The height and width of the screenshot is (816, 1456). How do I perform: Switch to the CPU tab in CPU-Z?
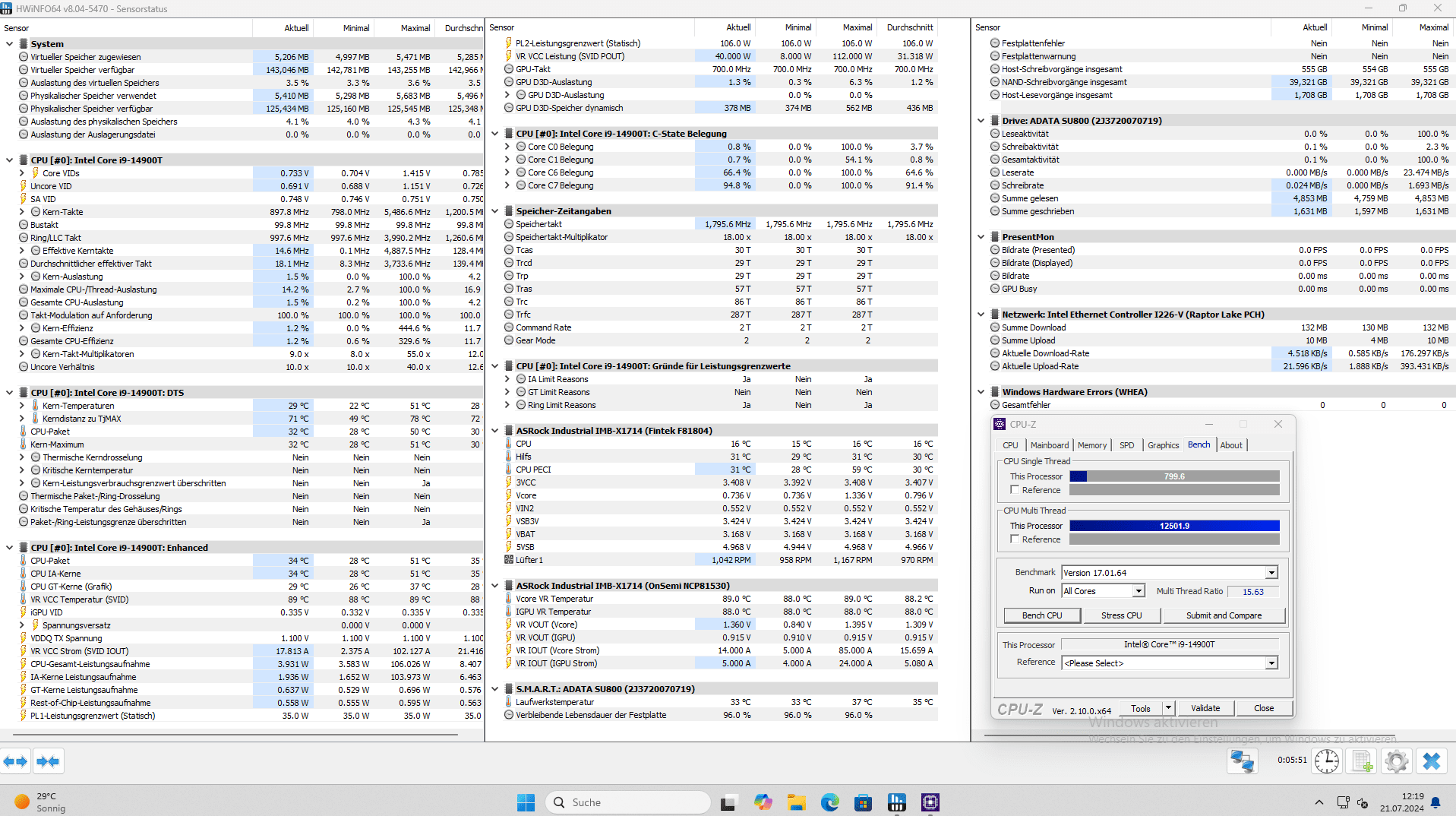pos(1010,445)
